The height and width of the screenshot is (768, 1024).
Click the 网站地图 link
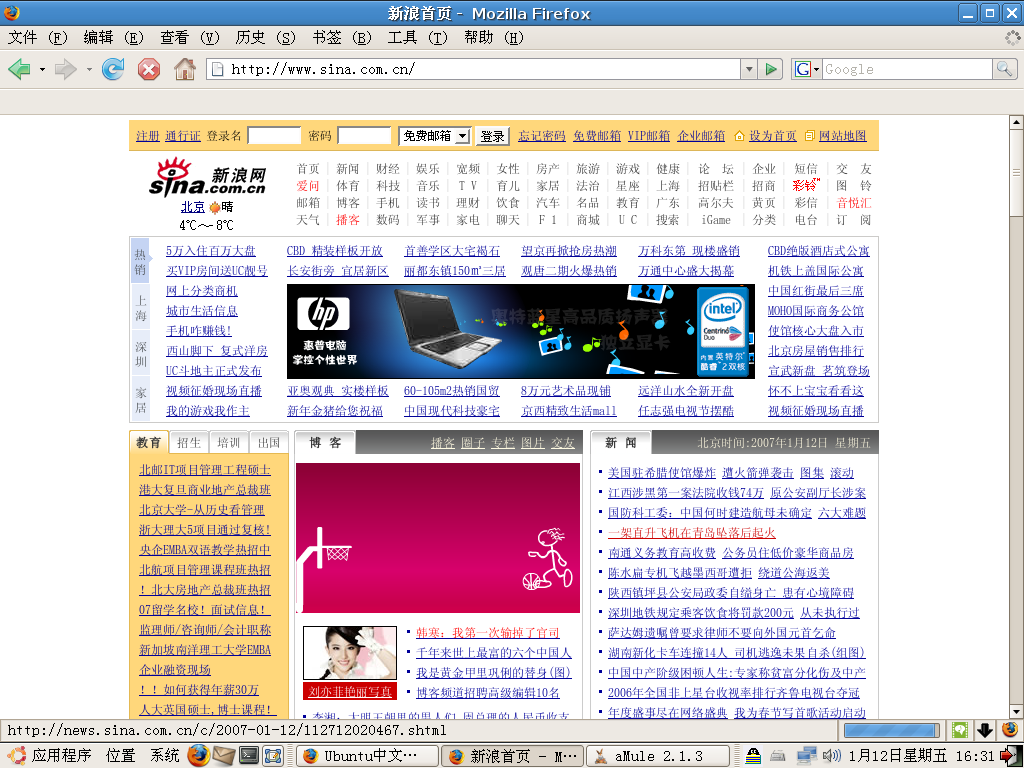(842, 136)
